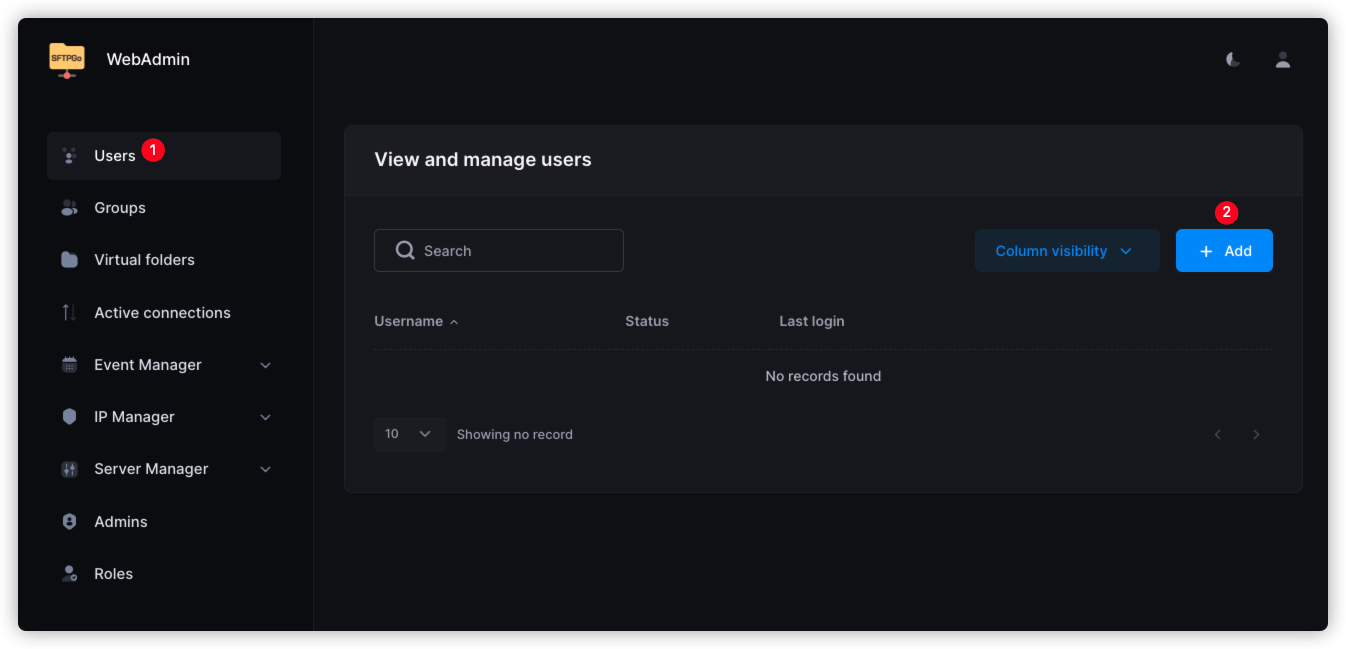Expand the IP Manager section

(265, 417)
